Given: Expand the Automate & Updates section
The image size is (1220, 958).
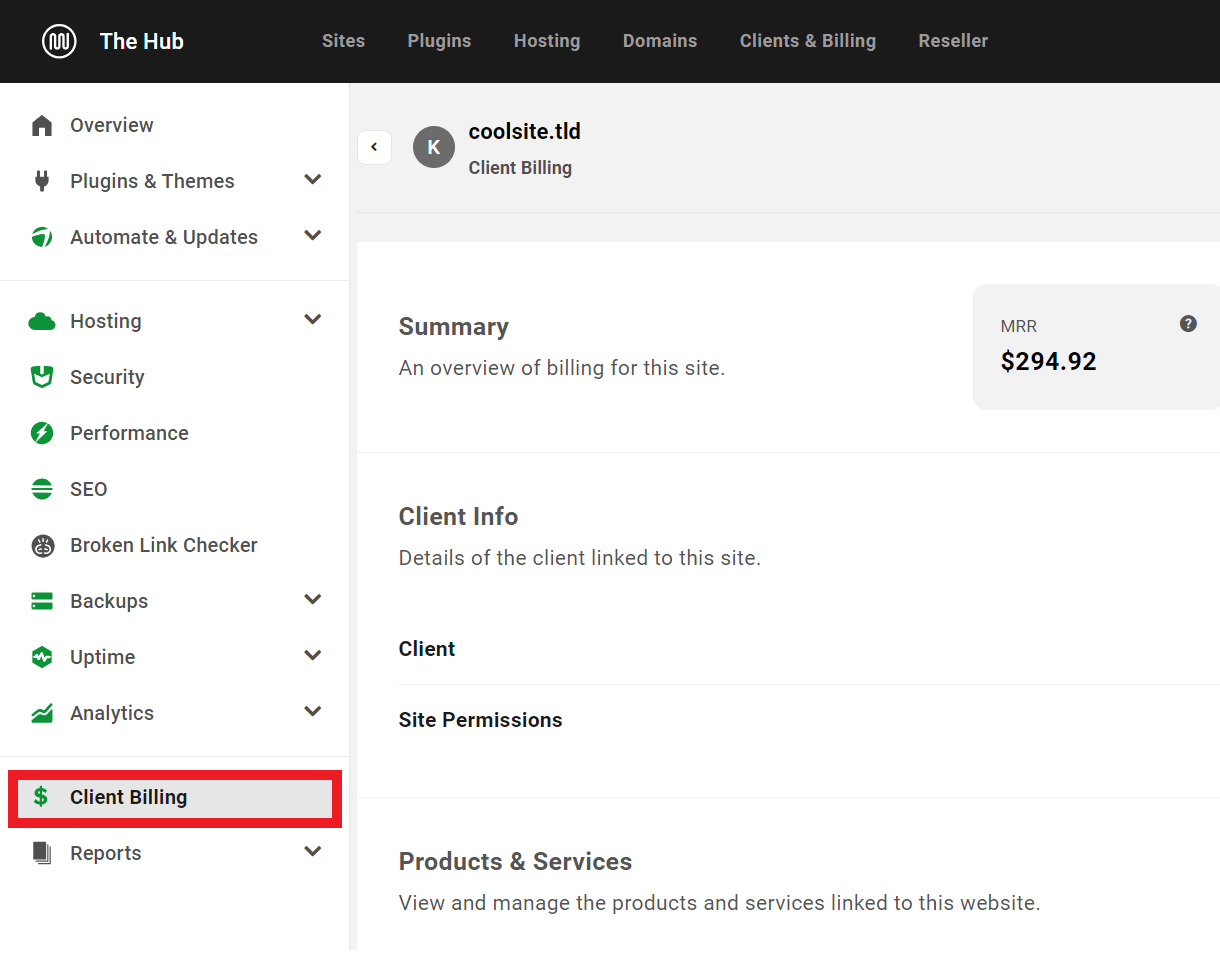Looking at the screenshot, I should [x=313, y=235].
